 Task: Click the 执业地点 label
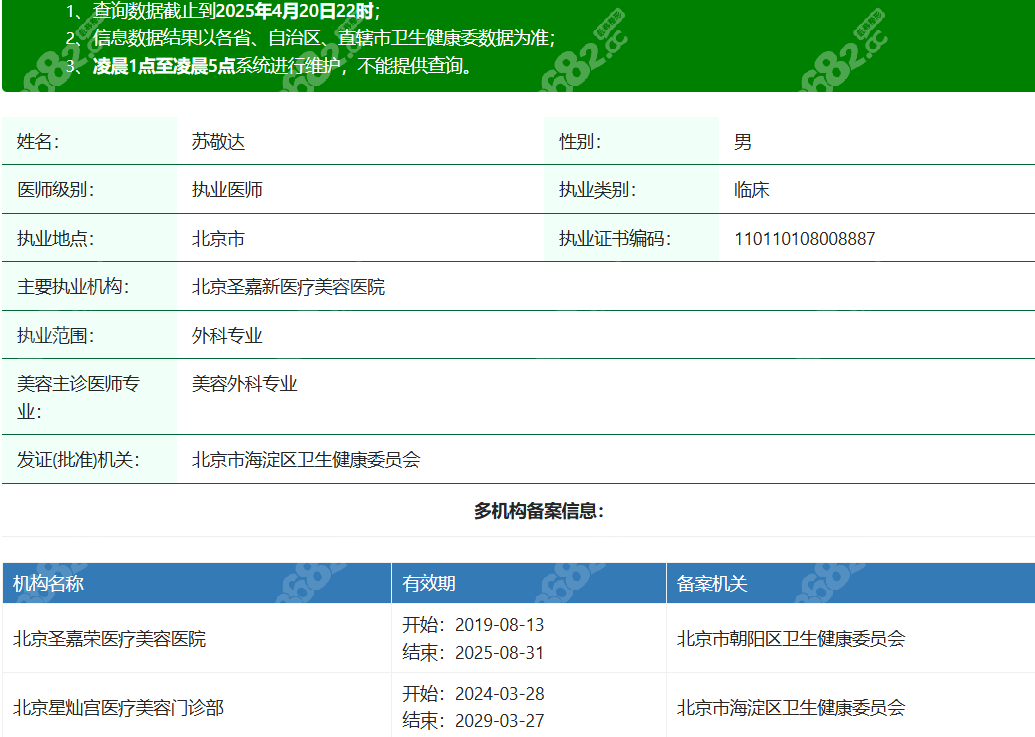(x=55, y=239)
